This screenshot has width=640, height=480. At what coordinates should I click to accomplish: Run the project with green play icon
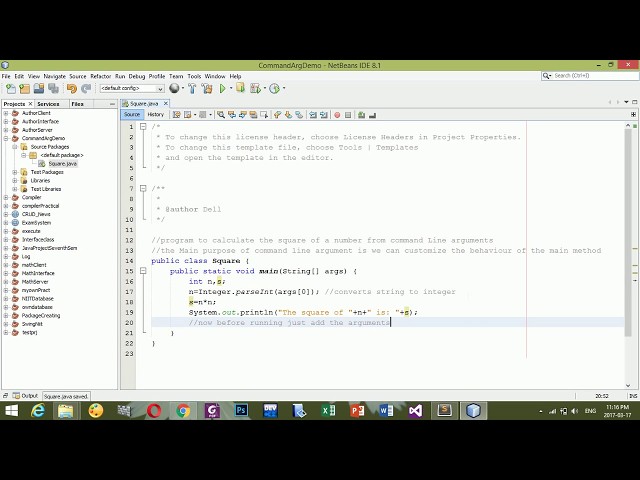[222, 88]
